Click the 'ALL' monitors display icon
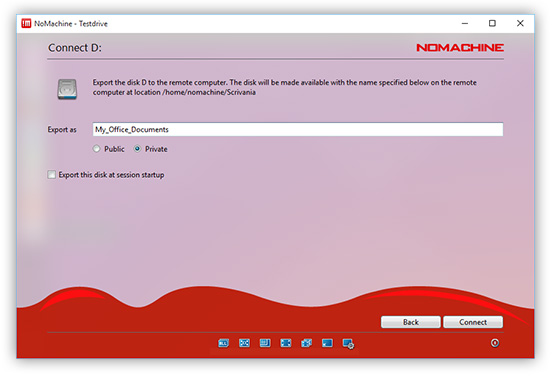Image resolution: width=552 pixels, height=378 pixels. click(224, 343)
